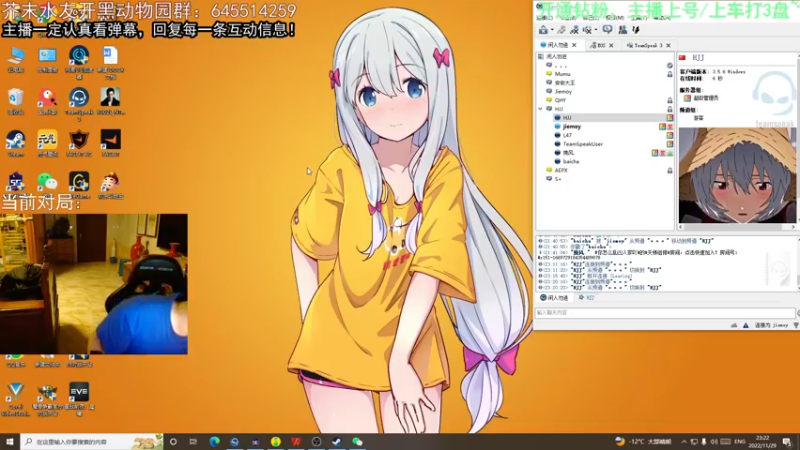Open the taskbar clock showing 23:22
The height and width of the screenshot is (450, 800).
762,442
